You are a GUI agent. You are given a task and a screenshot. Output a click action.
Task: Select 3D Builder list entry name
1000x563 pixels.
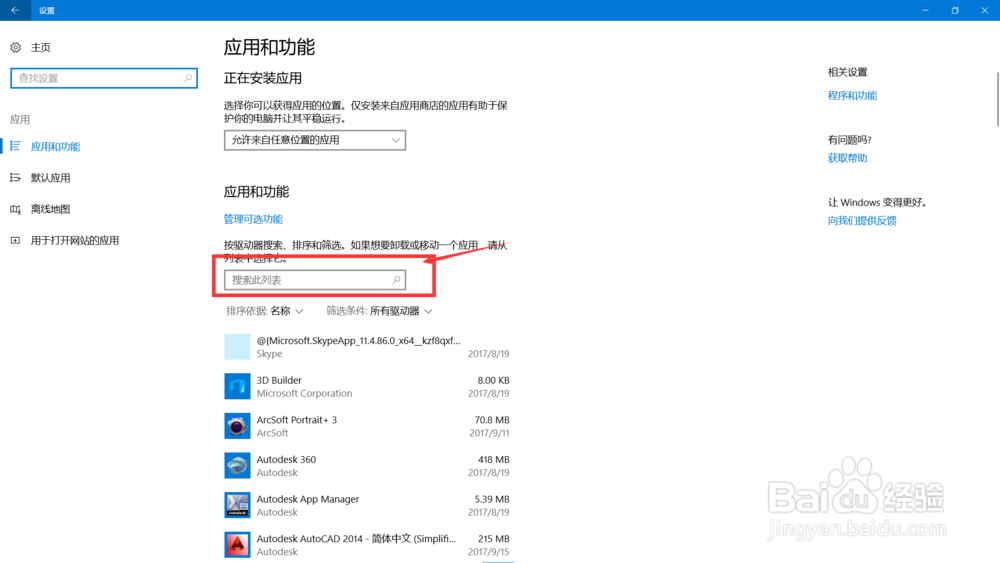[x=279, y=380]
